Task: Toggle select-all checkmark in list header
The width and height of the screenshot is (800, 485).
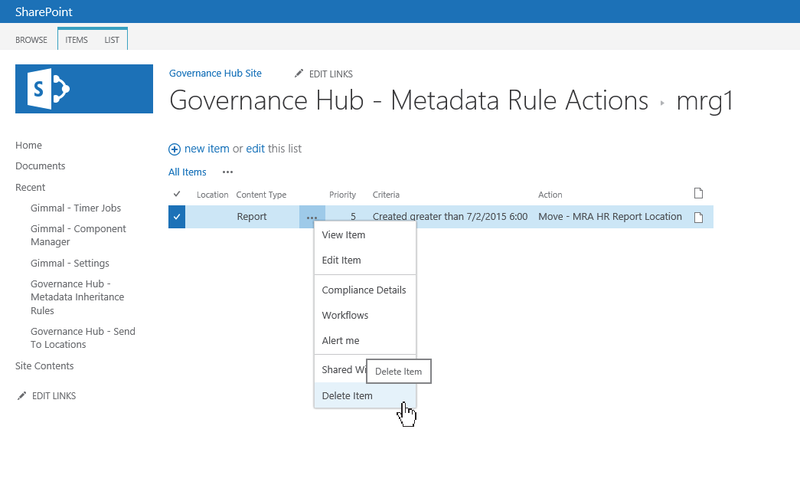Action: (177, 194)
